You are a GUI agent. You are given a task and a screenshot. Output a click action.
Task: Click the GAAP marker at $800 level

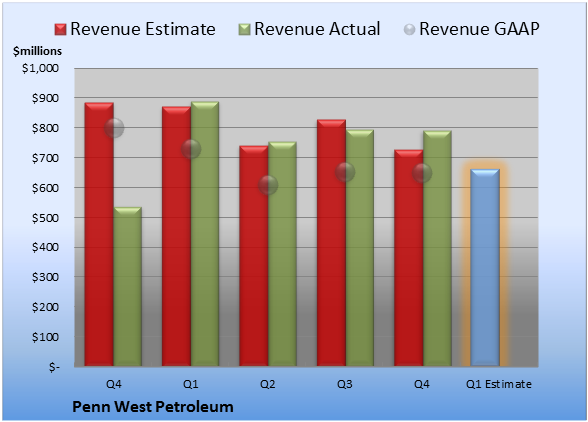[114, 128]
